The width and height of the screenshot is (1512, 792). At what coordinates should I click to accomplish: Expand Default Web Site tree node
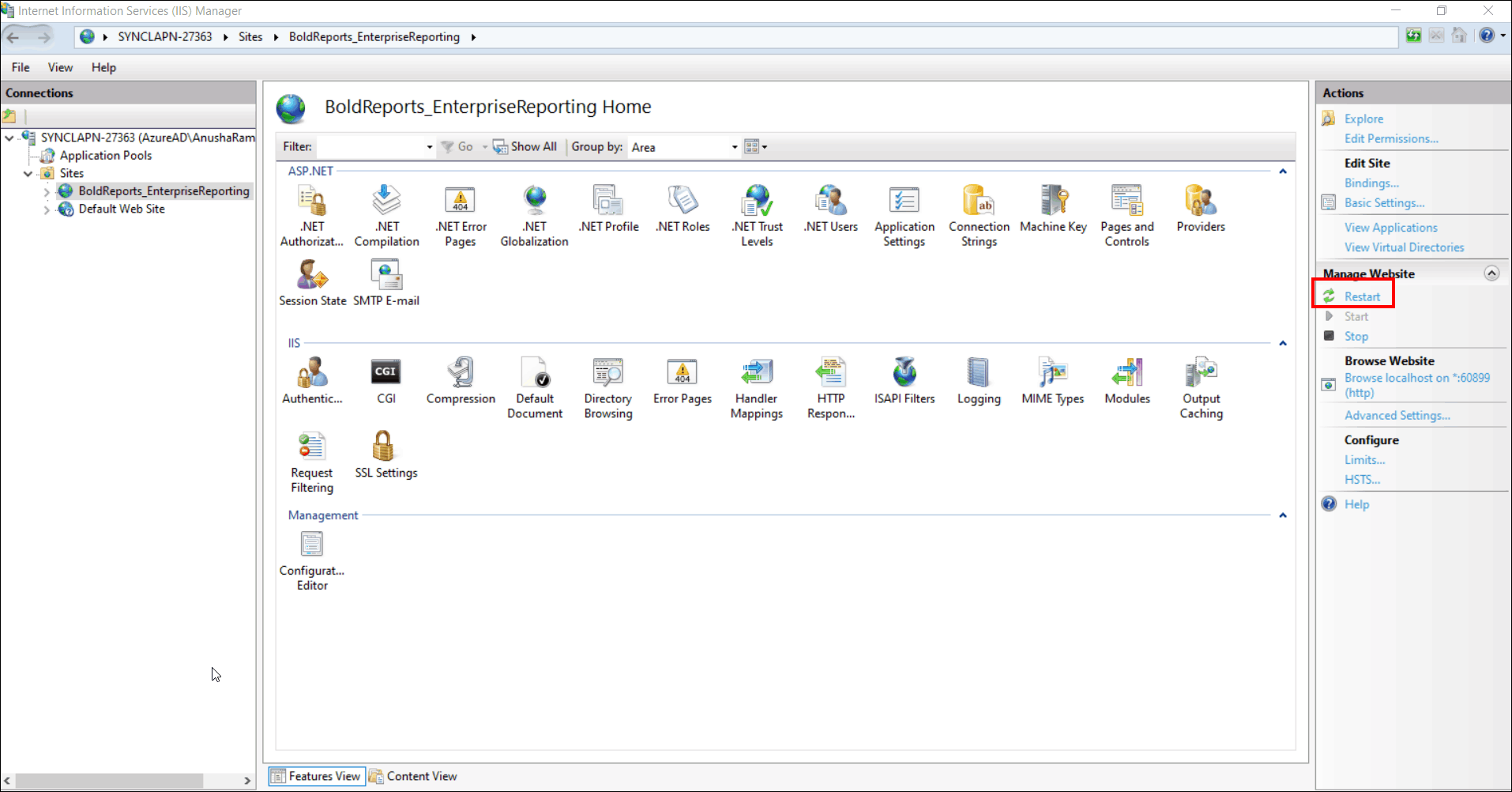pyautogui.click(x=47, y=209)
